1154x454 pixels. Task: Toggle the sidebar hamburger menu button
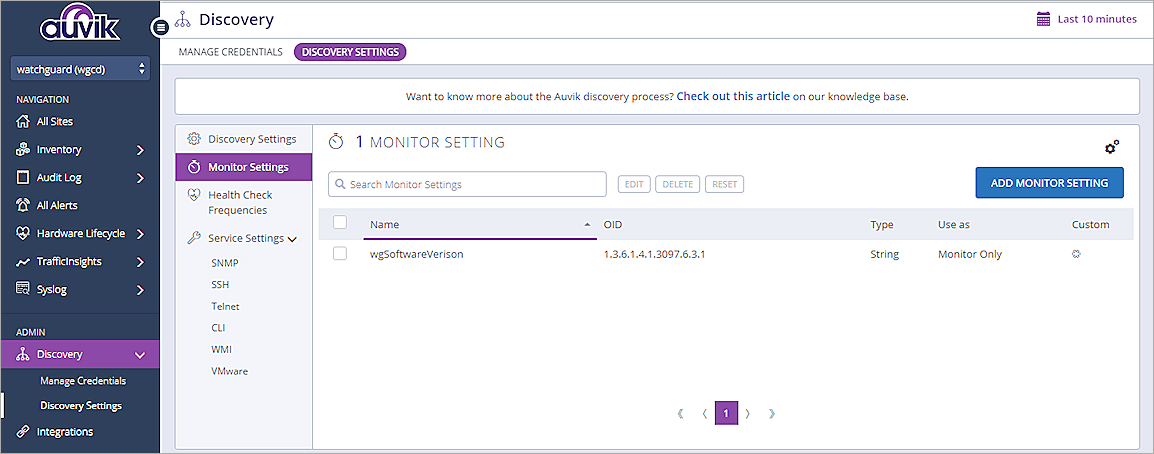pyautogui.click(x=160, y=28)
